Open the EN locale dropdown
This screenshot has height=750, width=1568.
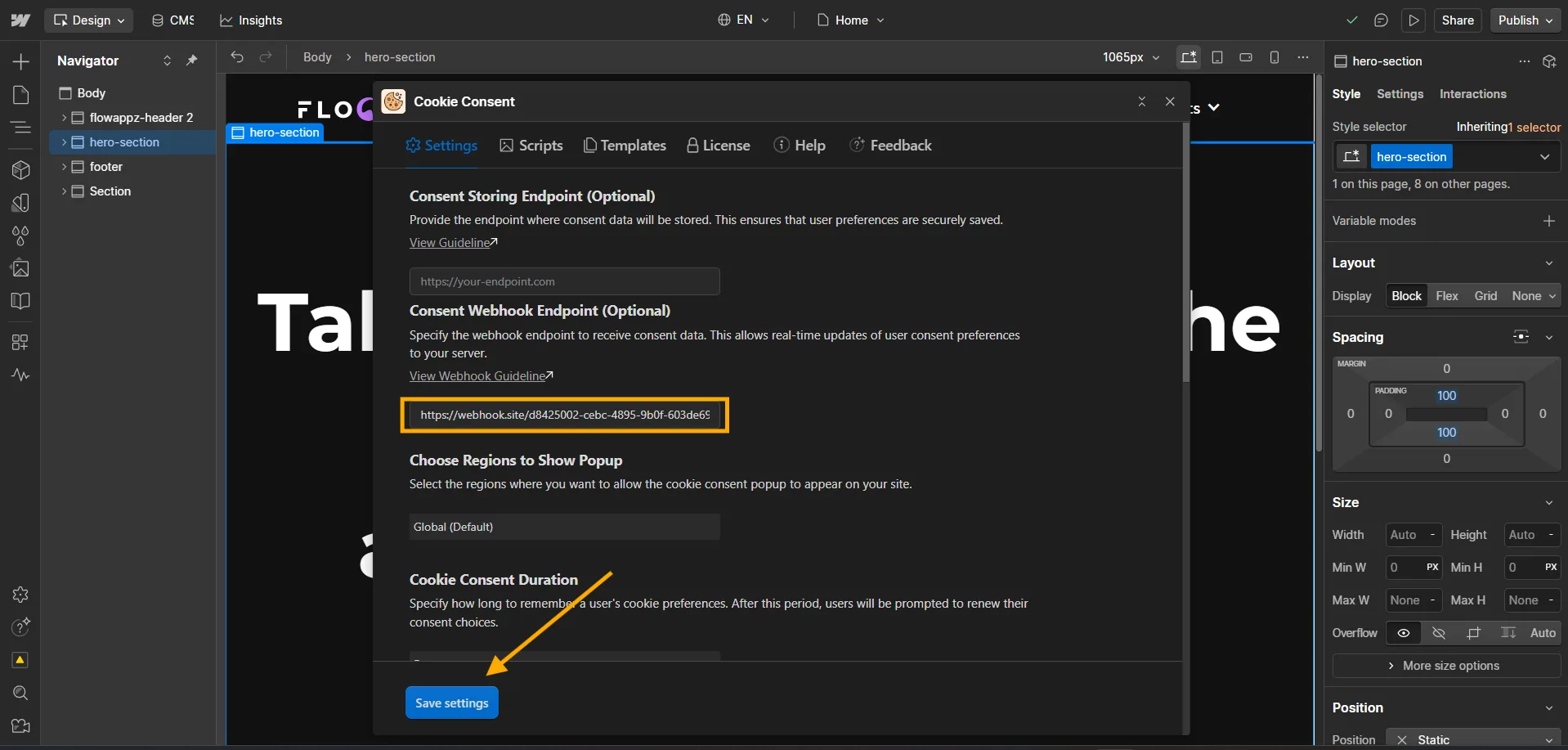pos(743,20)
